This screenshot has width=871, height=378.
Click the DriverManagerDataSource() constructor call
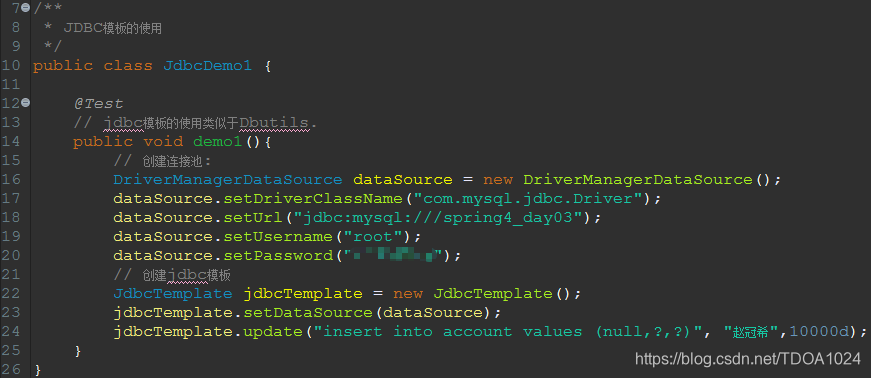click(x=647, y=180)
